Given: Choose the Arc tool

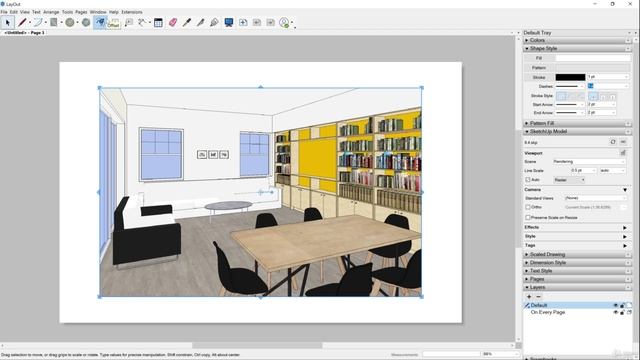Looking at the screenshot, I should coord(38,22).
